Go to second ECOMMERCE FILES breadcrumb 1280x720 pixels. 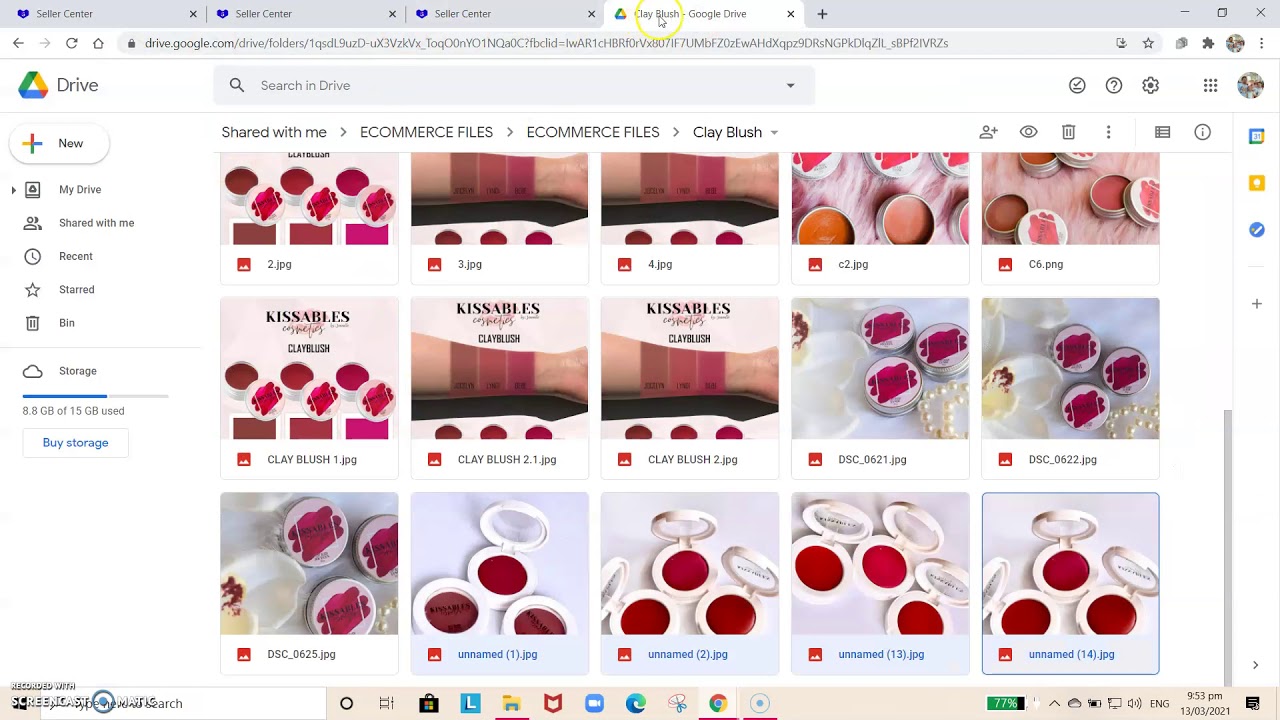(x=593, y=132)
